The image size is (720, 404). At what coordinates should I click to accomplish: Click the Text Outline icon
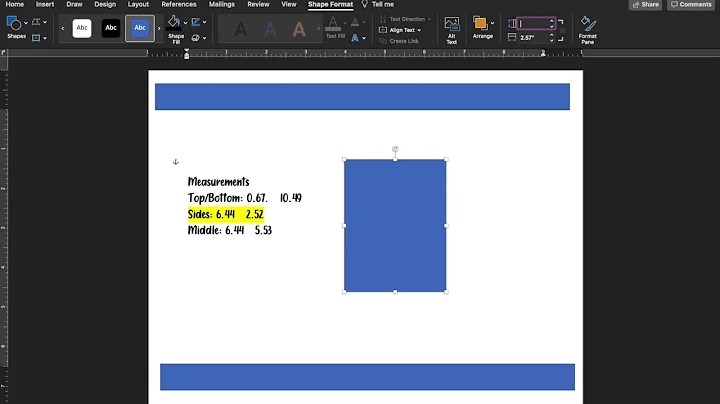(x=355, y=22)
